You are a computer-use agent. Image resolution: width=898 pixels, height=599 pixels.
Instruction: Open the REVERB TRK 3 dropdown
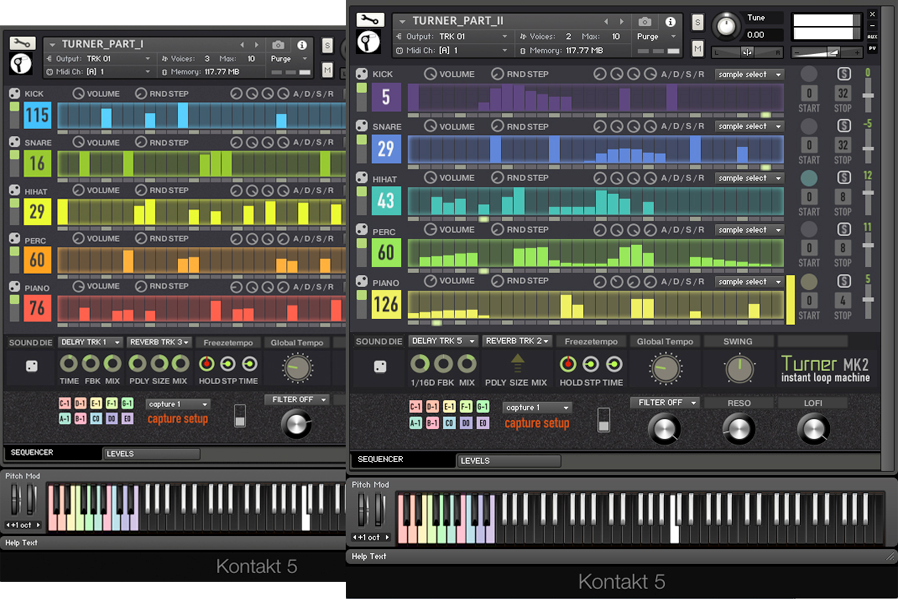click(x=158, y=342)
